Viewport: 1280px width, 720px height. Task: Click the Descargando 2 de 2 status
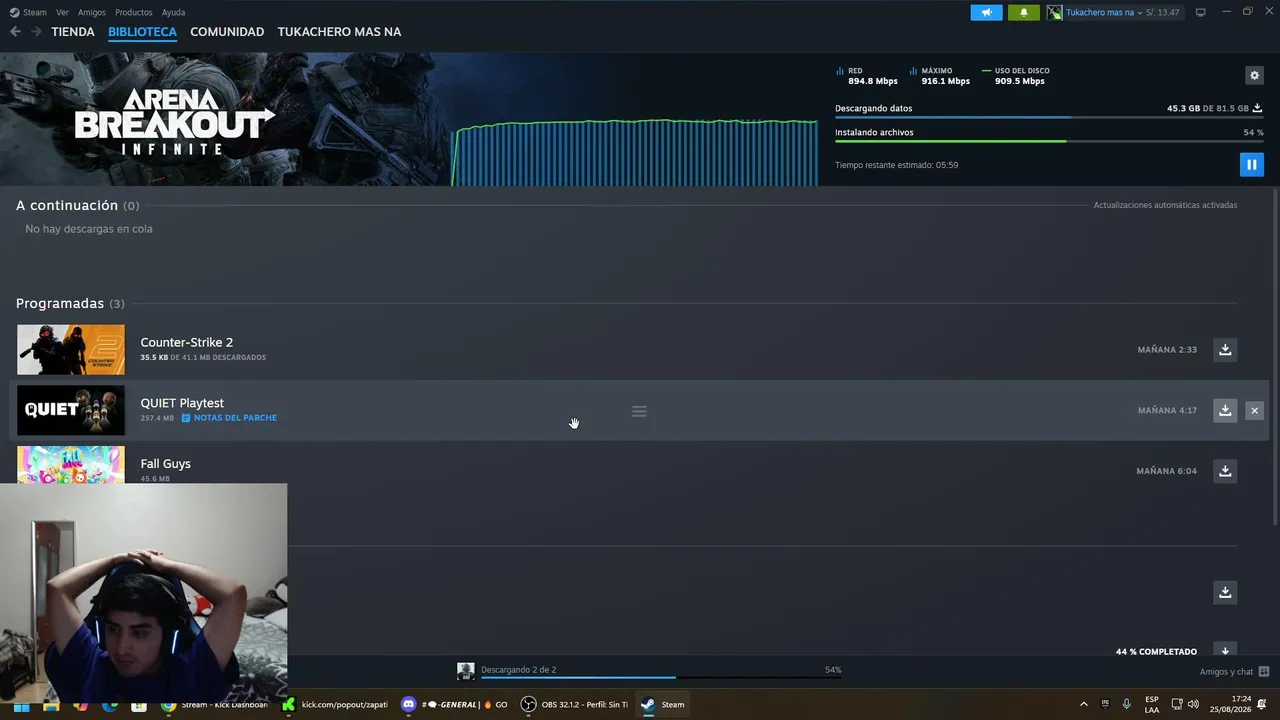click(518, 670)
